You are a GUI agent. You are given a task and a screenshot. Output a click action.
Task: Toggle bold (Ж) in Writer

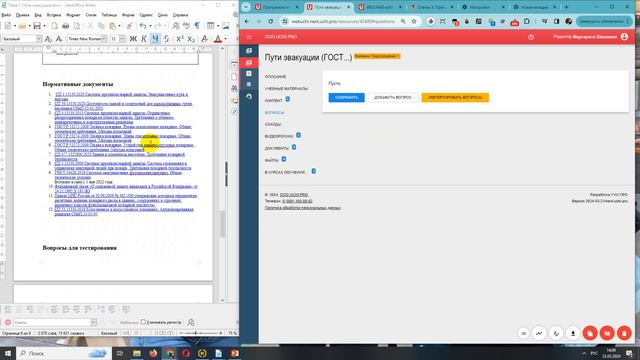[133, 39]
